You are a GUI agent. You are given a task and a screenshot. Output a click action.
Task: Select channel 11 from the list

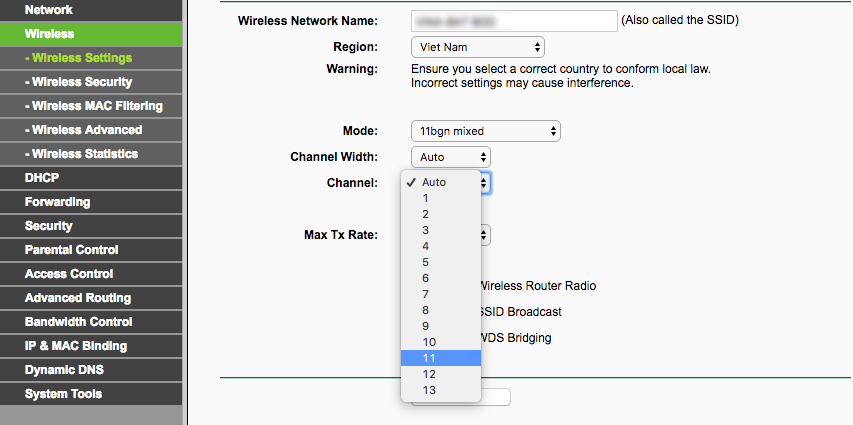coord(440,358)
